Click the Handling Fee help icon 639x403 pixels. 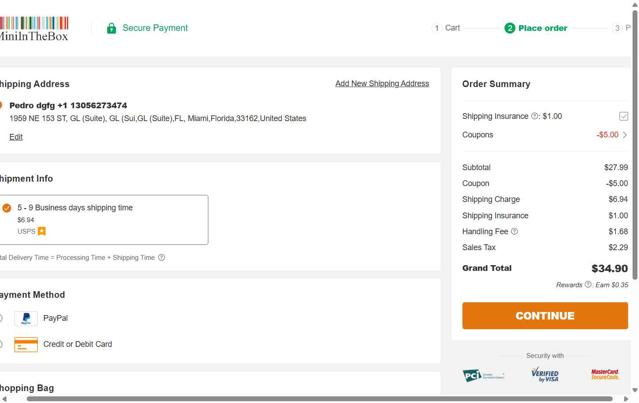pos(514,231)
